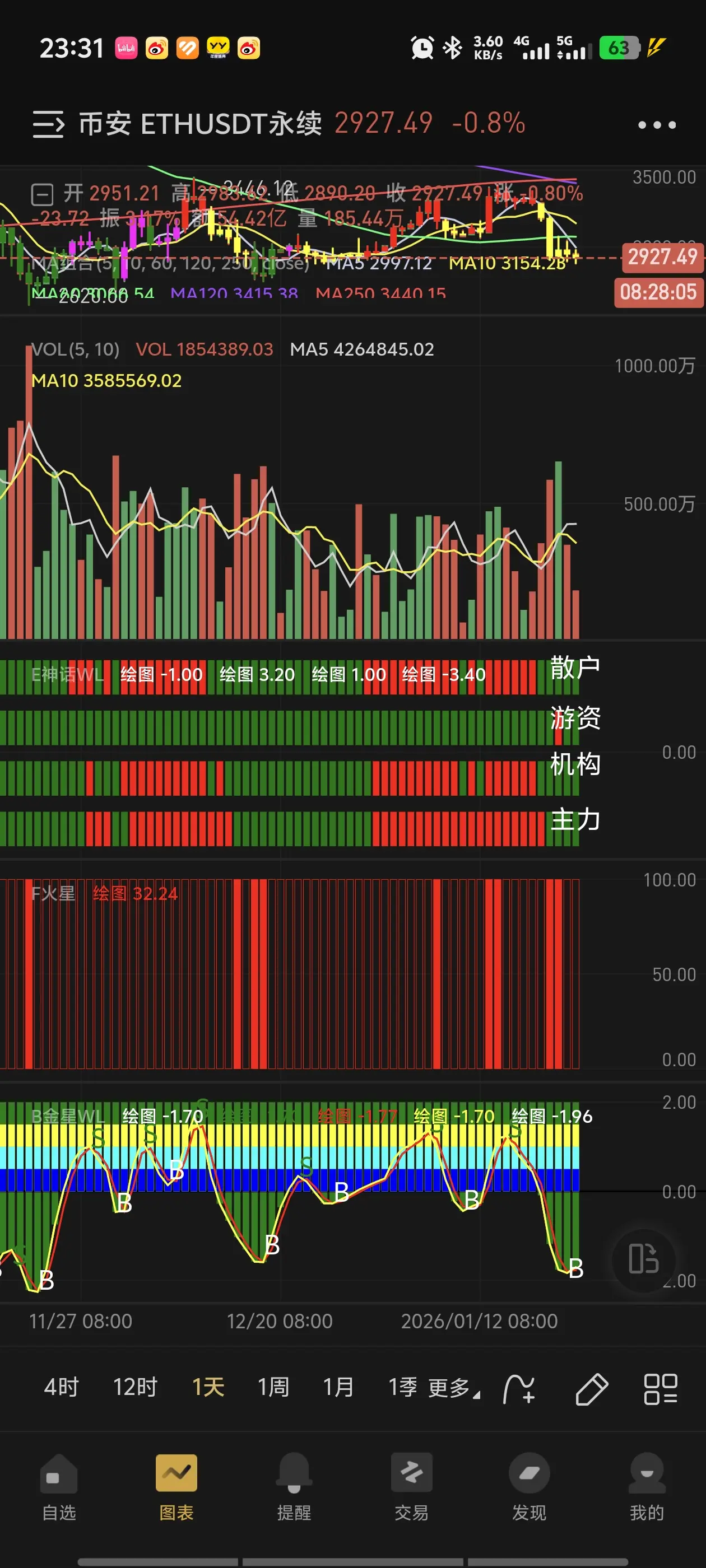This screenshot has height=1568, width=706.
Task: Switch to 12时 timeframe
Action: [135, 1387]
